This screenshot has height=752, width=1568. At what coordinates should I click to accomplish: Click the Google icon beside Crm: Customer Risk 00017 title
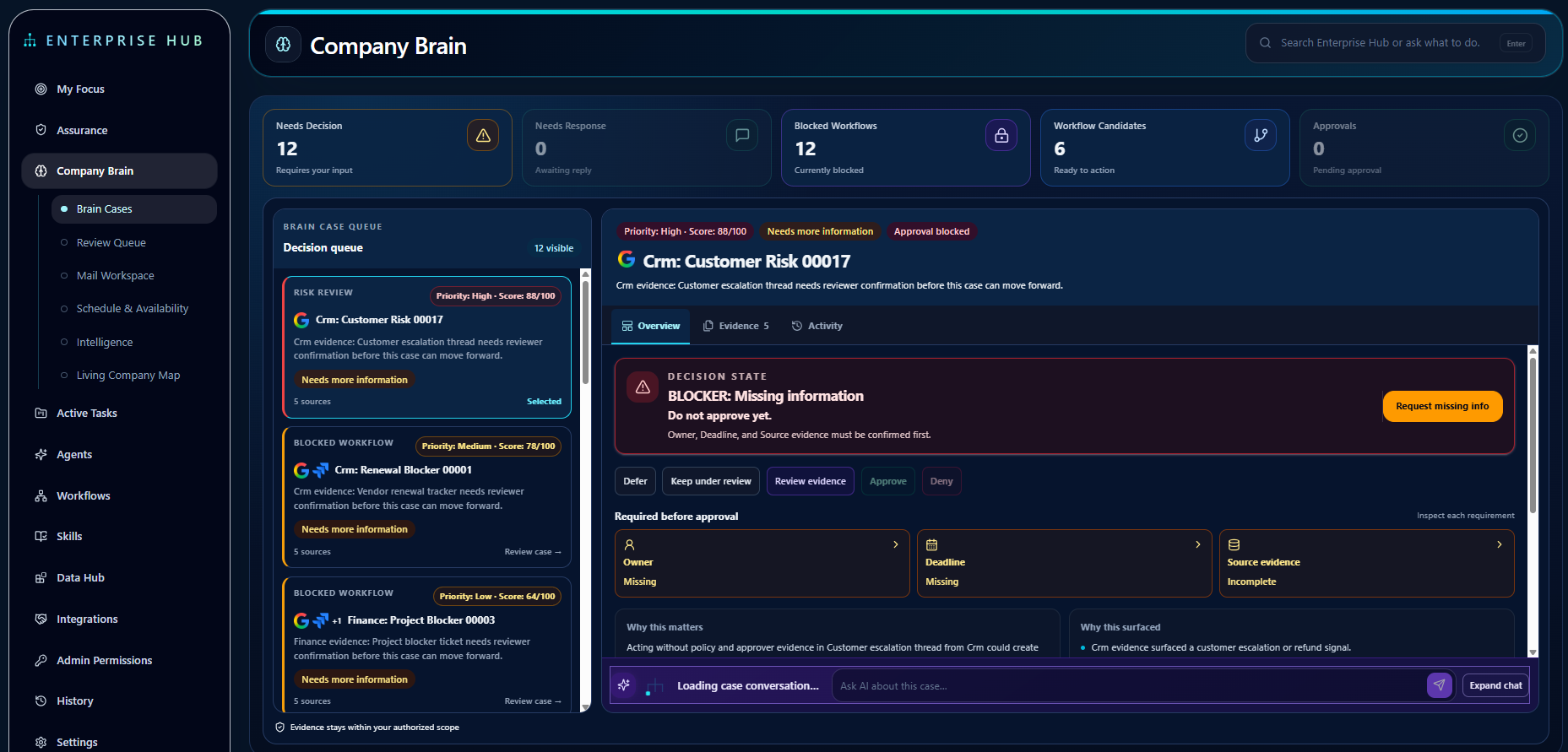[x=627, y=260]
